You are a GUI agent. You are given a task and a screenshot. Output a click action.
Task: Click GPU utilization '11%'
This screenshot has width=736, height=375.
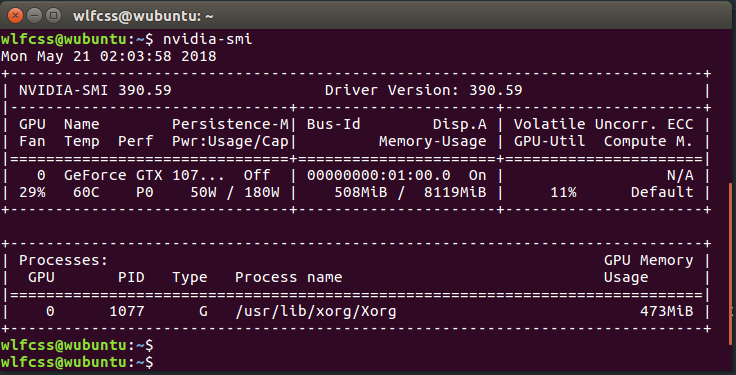563,192
